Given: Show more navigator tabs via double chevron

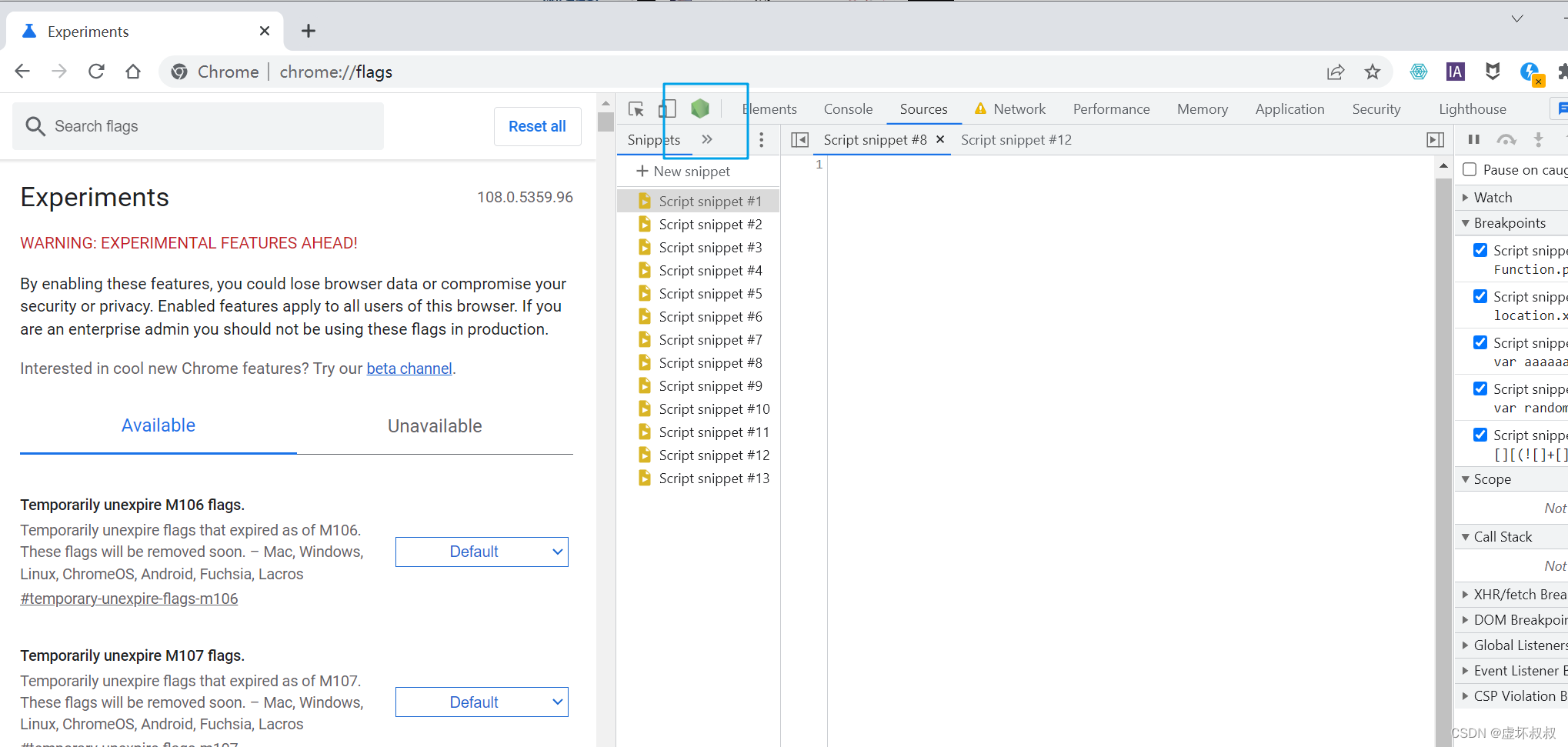Looking at the screenshot, I should [x=707, y=139].
